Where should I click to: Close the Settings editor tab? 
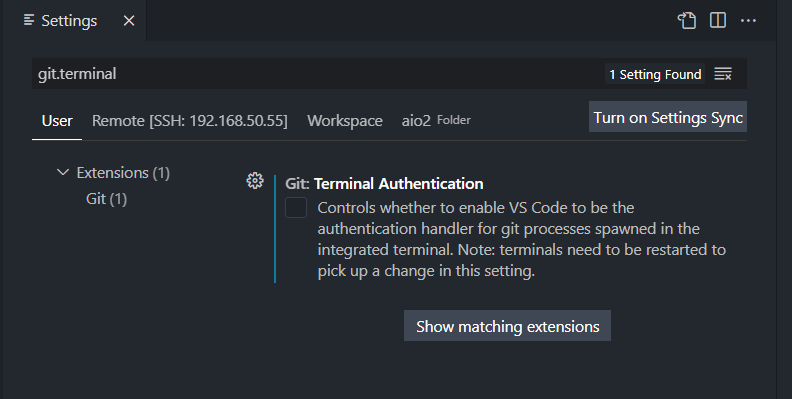pyautogui.click(x=129, y=21)
